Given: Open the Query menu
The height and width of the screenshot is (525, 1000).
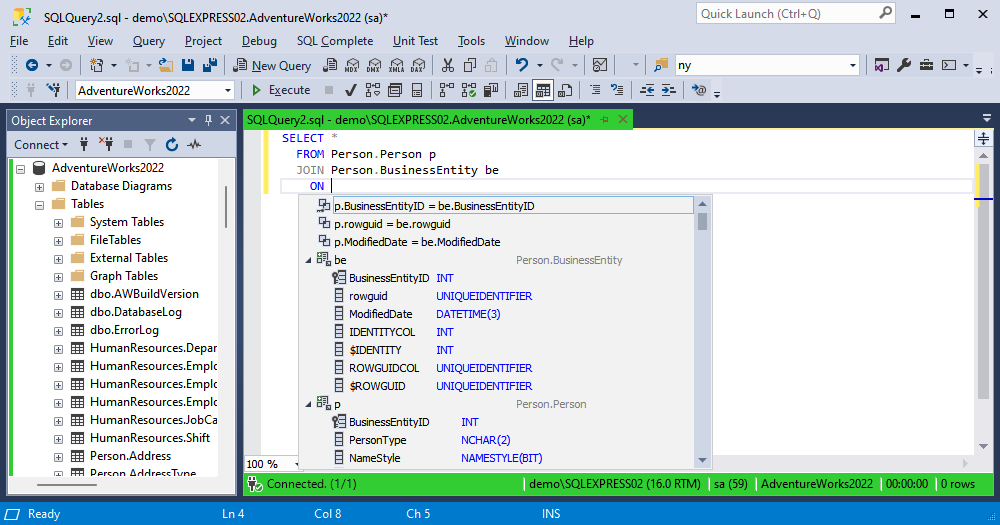Looking at the screenshot, I should pyautogui.click(x=149, y=41).
